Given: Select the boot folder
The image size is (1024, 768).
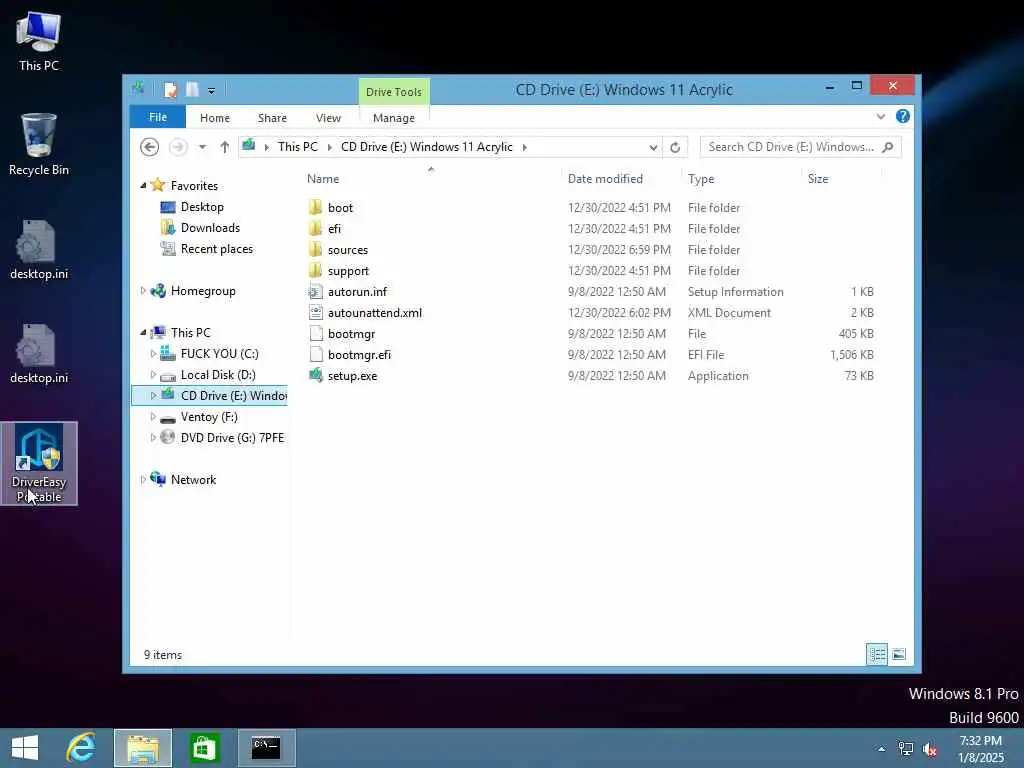Looking at the screenshot, I should point(340,208).
